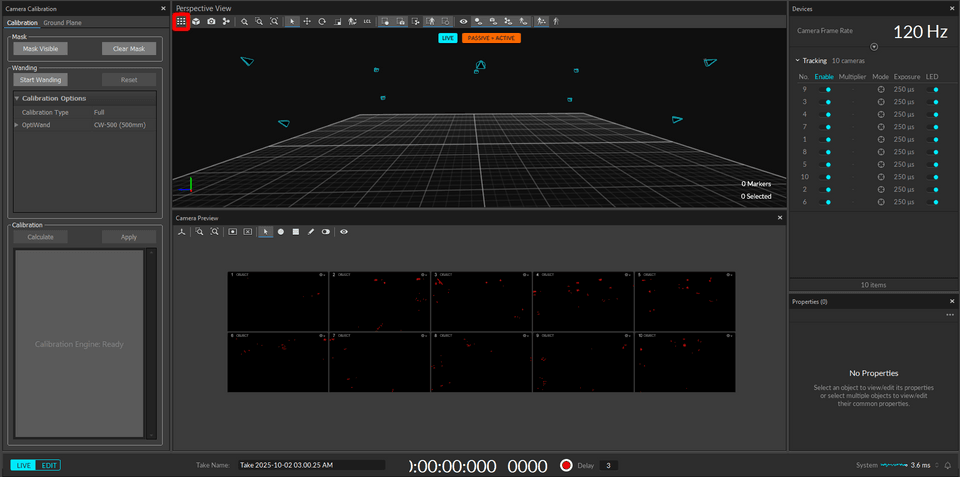The width and height of the screenshot is (960, 477).
Task: Pick the mask pencil draw tool
Action: click(x=311, y=231)
